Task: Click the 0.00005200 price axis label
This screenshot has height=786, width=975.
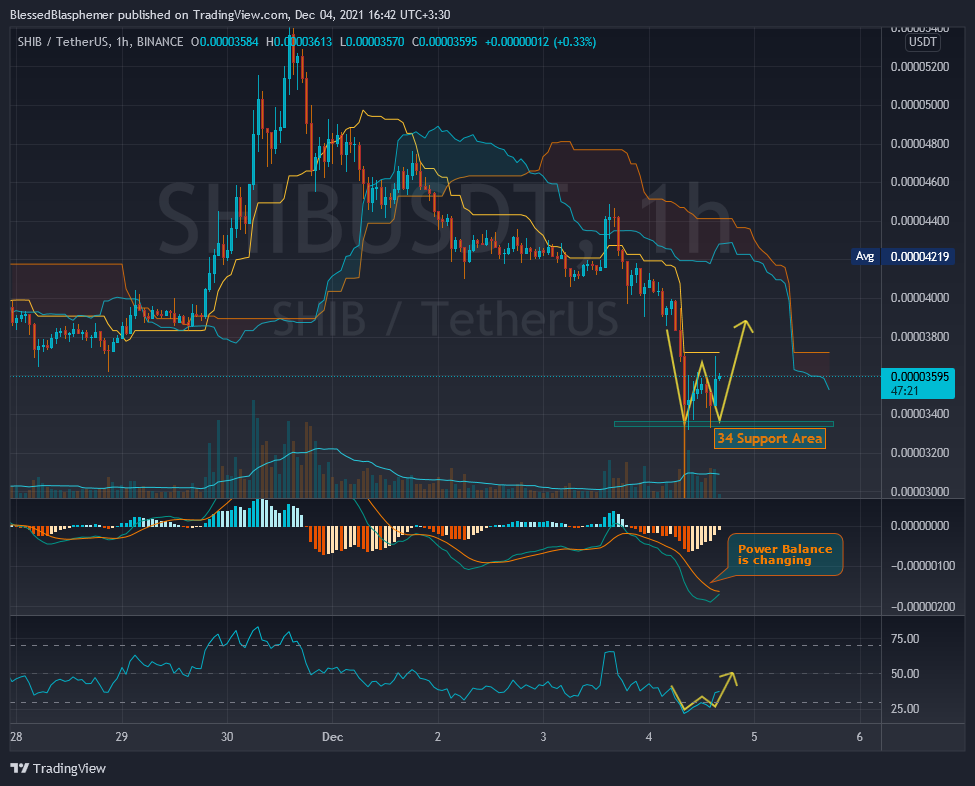Action: 920,67
